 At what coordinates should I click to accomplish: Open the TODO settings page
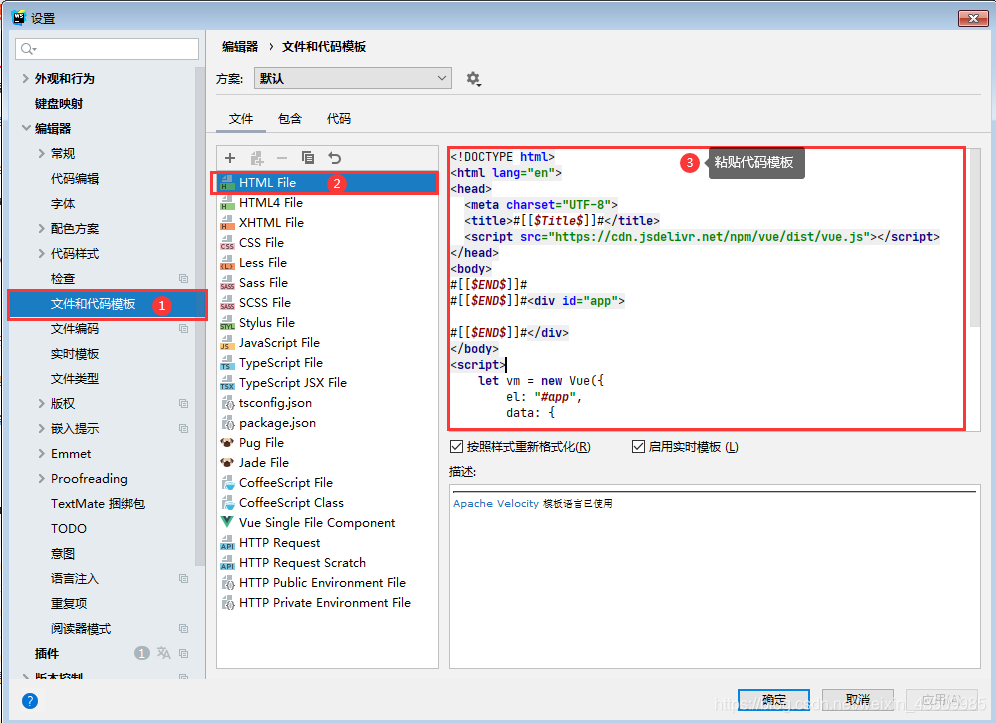69,529
